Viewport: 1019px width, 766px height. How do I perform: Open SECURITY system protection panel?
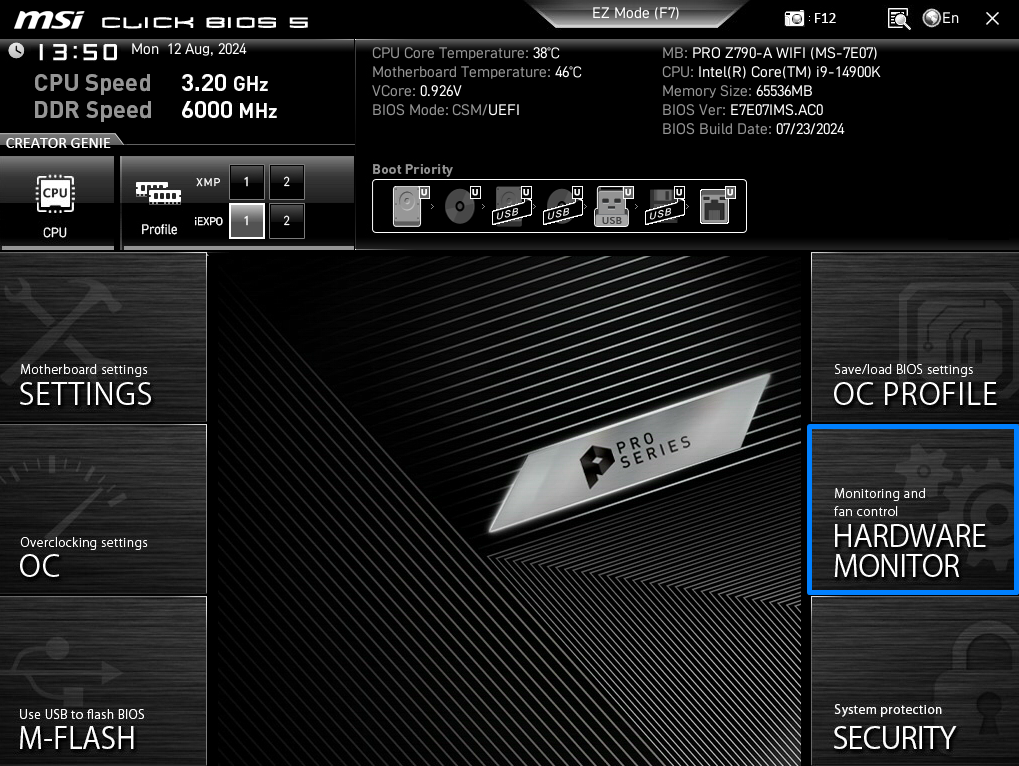[x=915, y=682]
